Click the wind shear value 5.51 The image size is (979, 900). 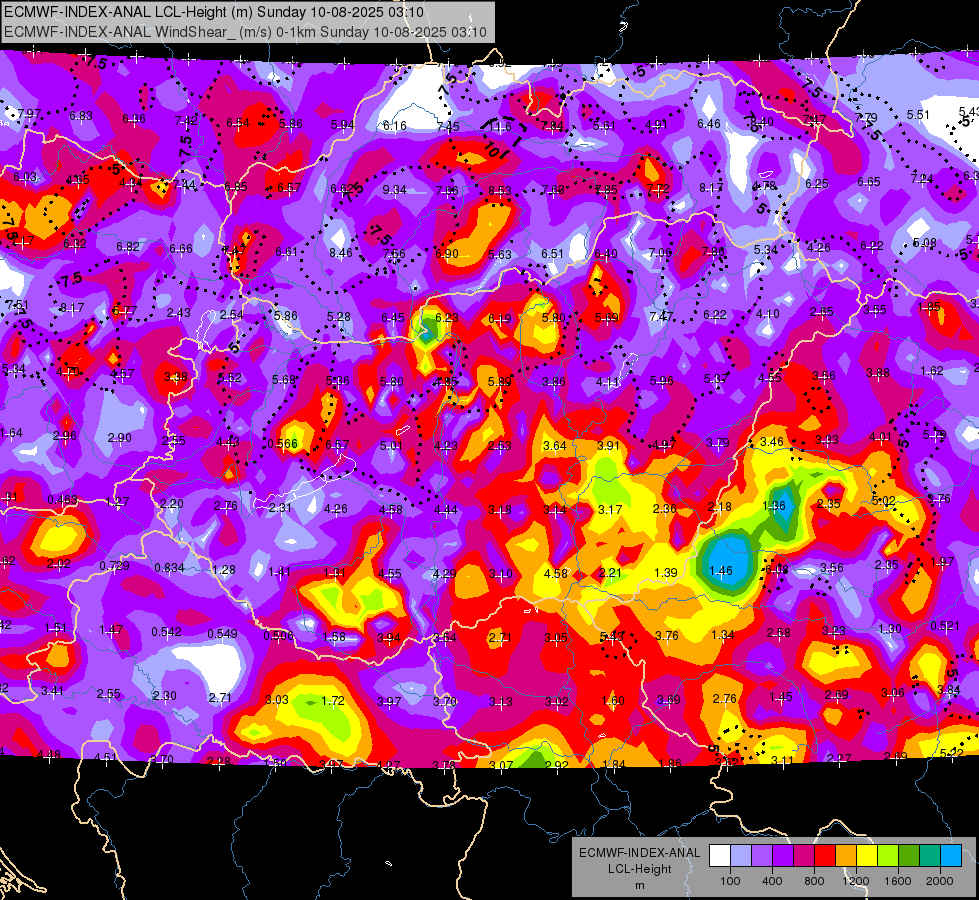click(x=918, y=115)
